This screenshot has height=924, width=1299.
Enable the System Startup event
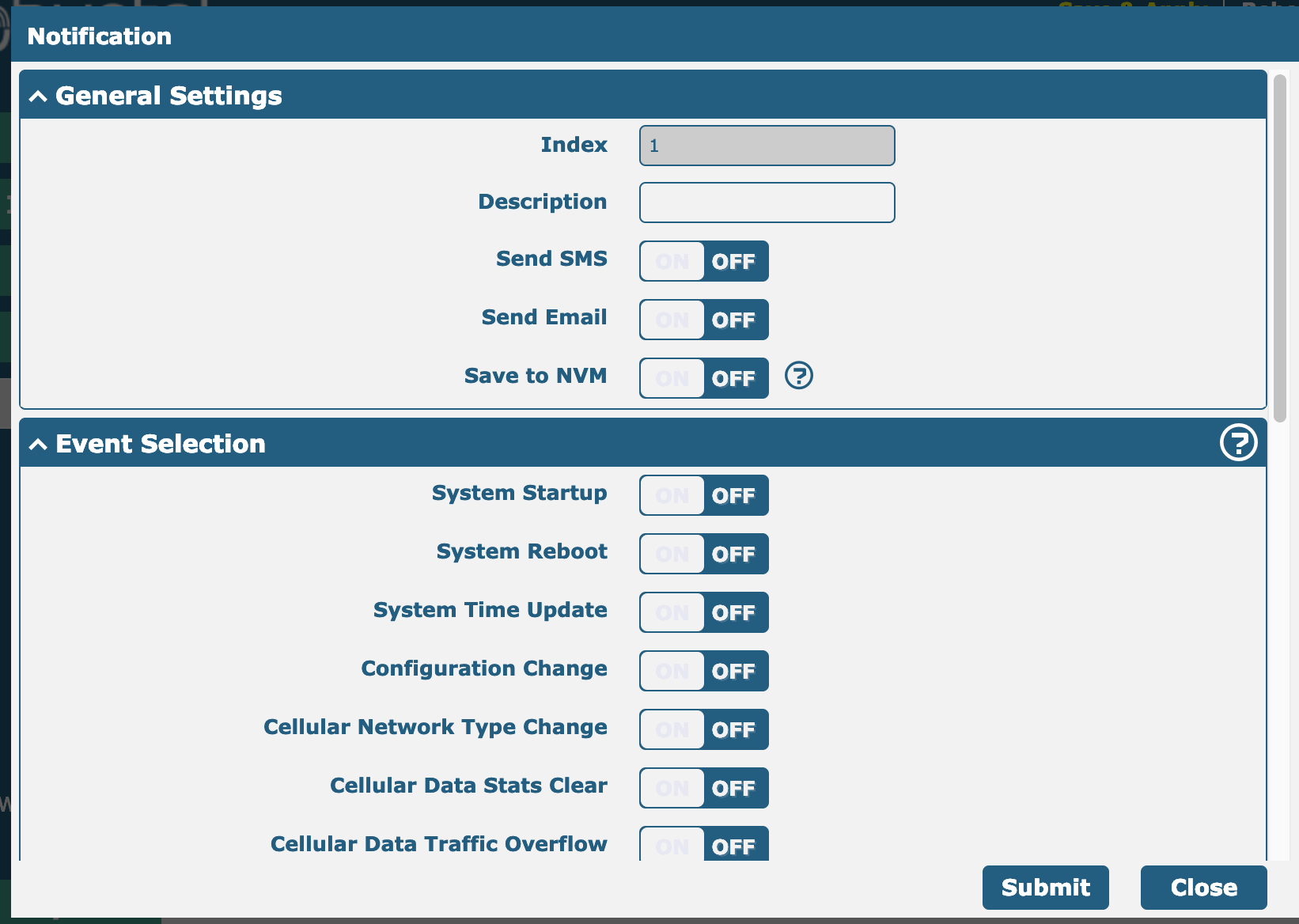click(x=704, y=495)
